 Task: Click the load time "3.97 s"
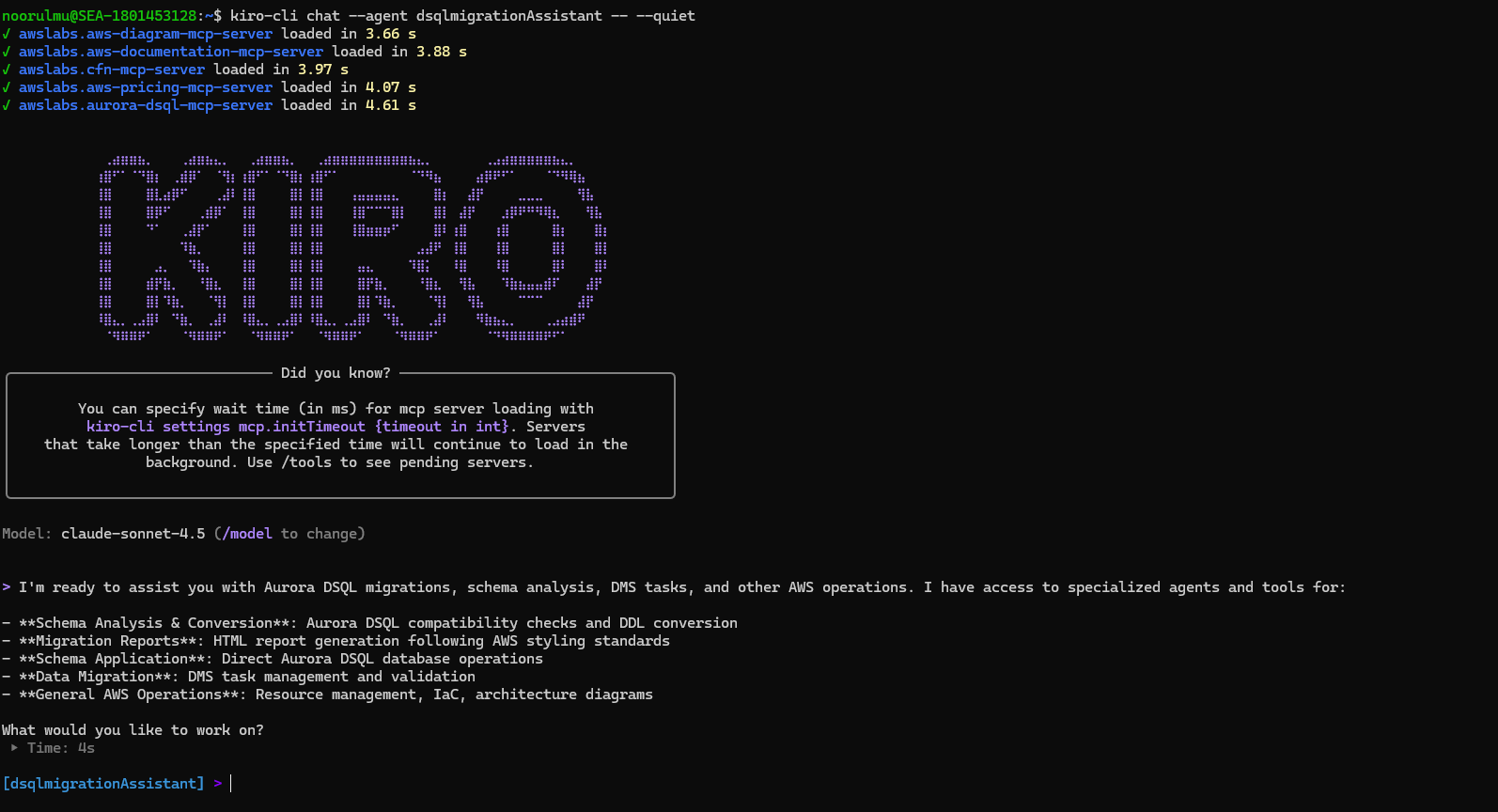click(323, 70)
